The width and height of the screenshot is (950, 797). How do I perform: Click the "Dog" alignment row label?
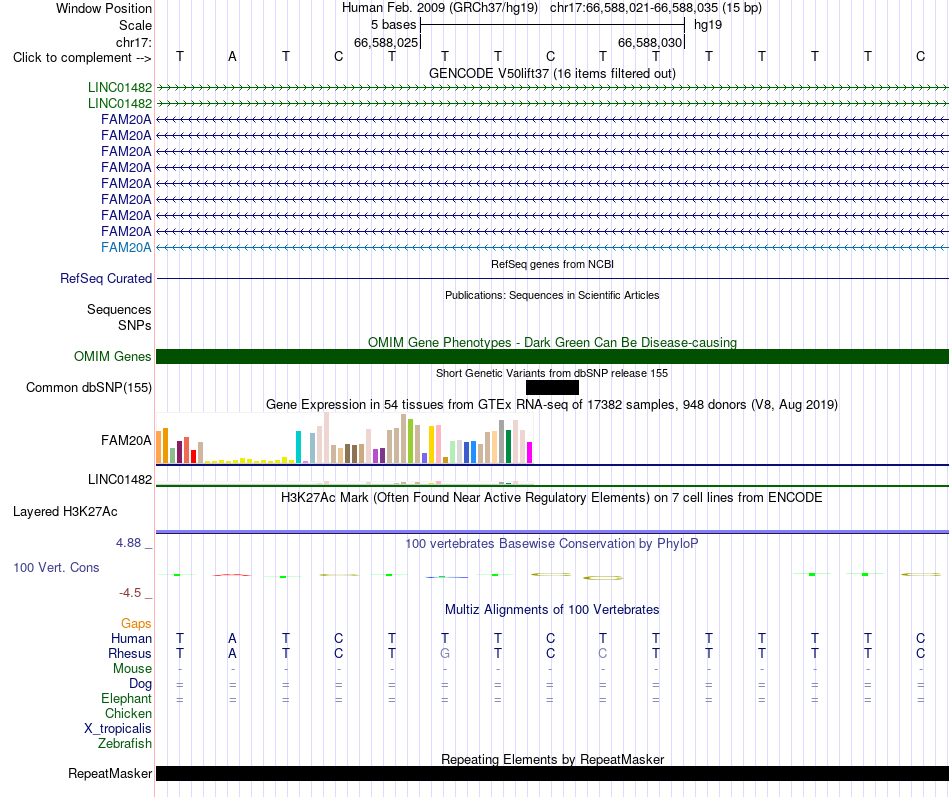[140, 684]
